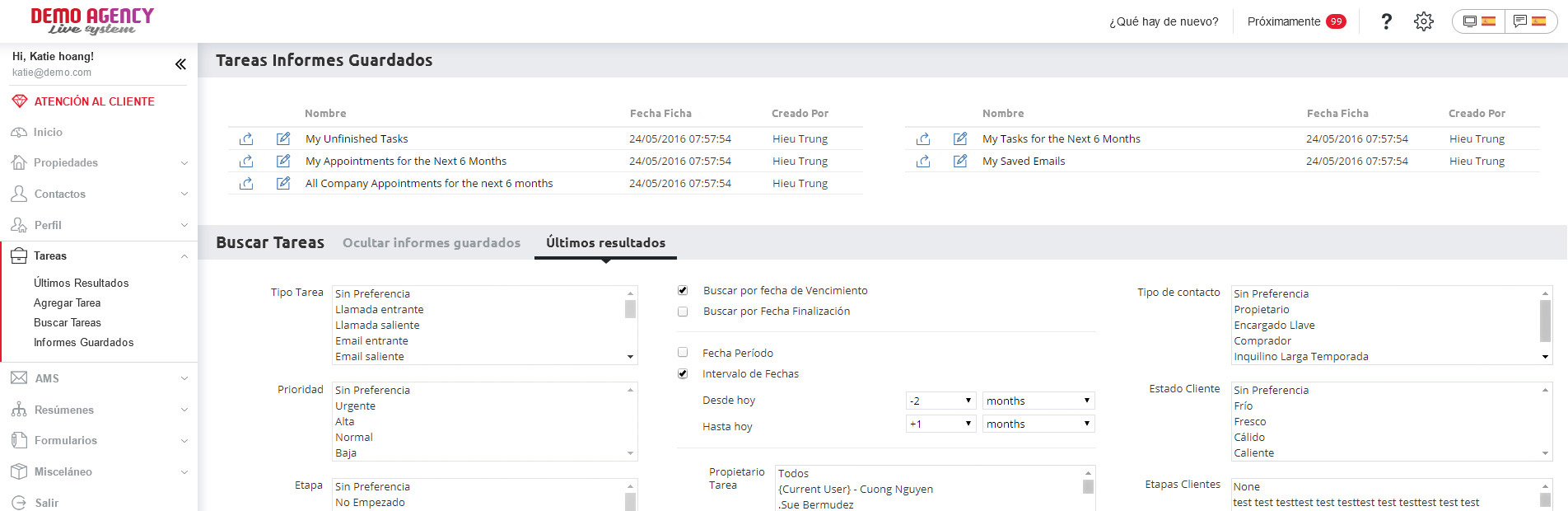Expand the Propiedades sidebar menu chevron

(x=184, y=163)
